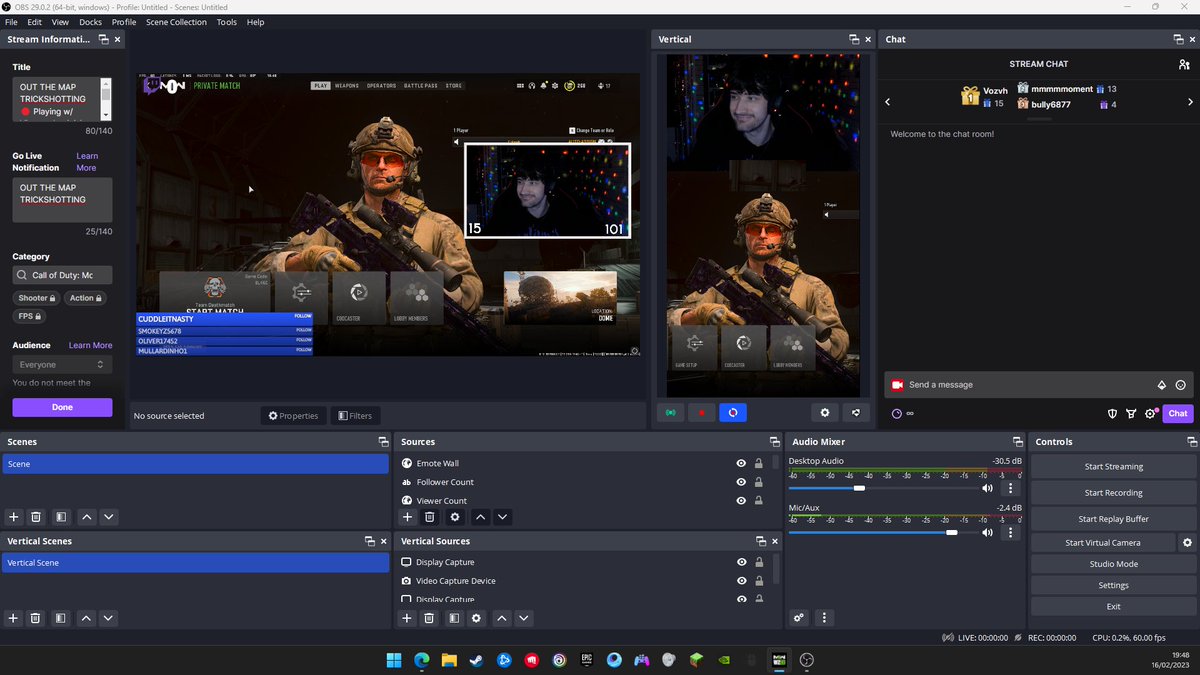This screenshot has height=675, width=1200.
Task: Adjust Mic/Aux volume slider handle
Action: (952, 533)
